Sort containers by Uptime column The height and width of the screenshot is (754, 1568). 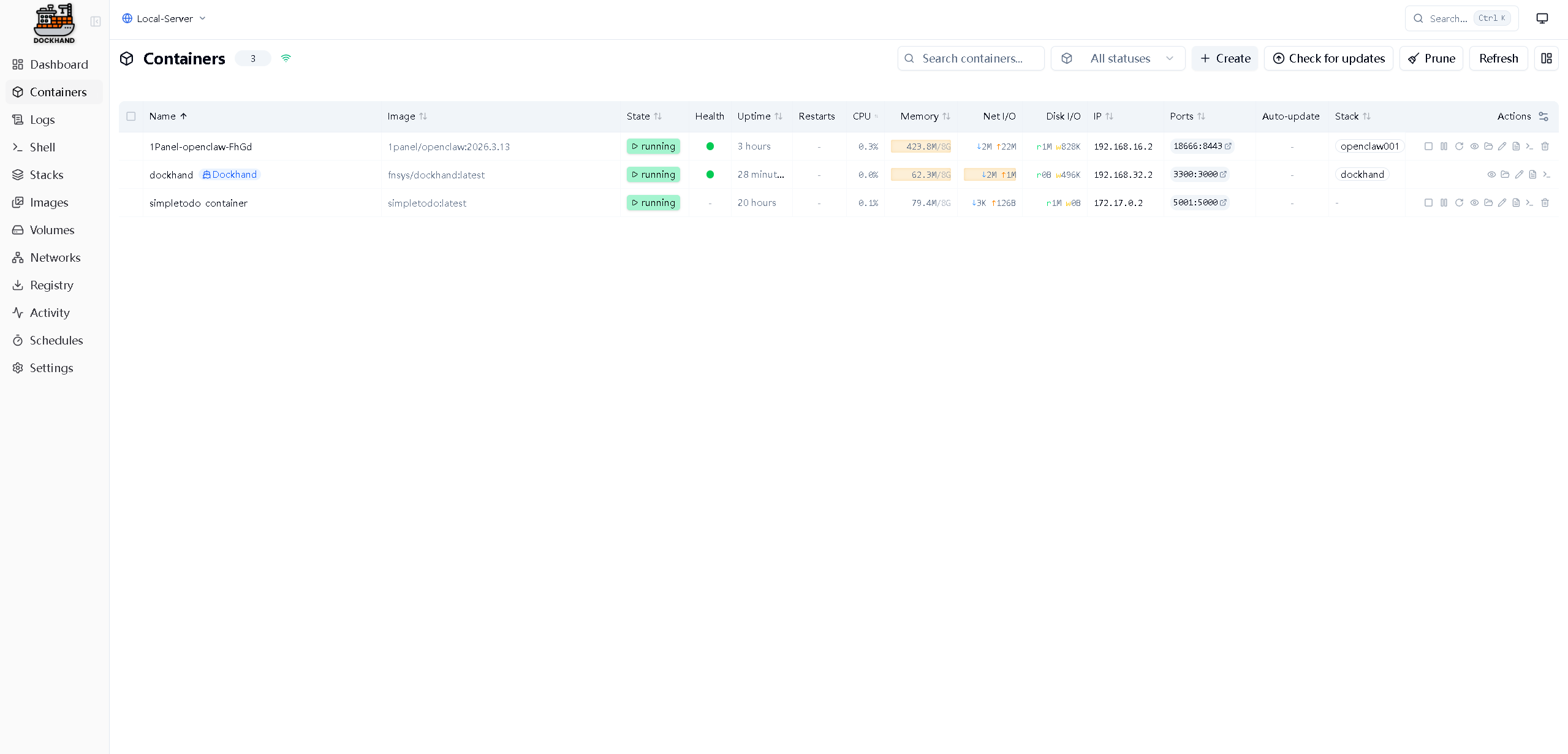760,116
